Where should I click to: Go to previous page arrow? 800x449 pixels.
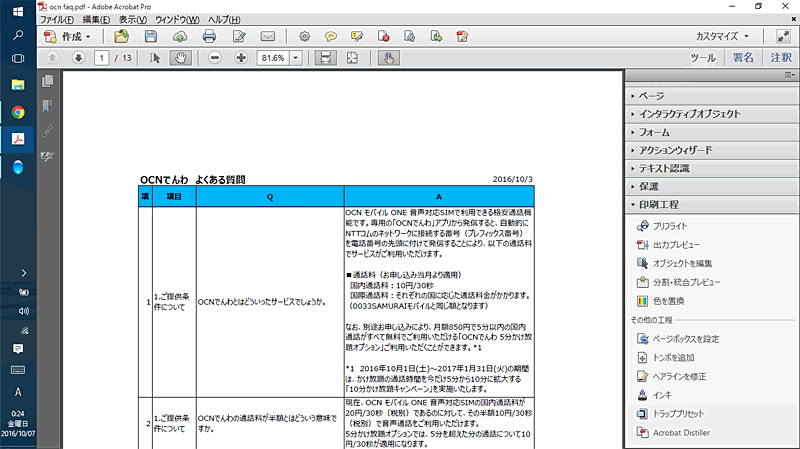52,58
